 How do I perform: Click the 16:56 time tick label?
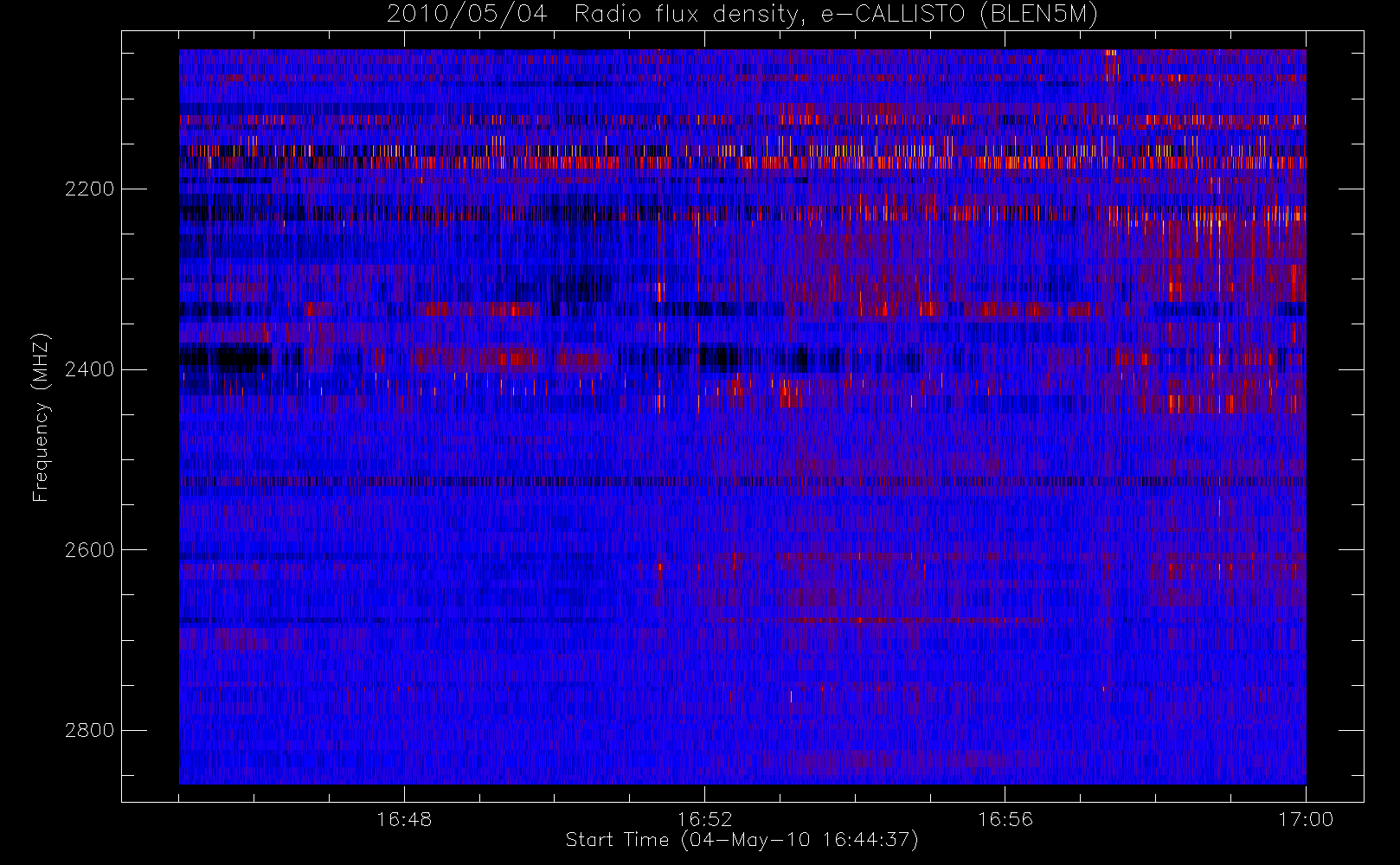click(1005, 819)
